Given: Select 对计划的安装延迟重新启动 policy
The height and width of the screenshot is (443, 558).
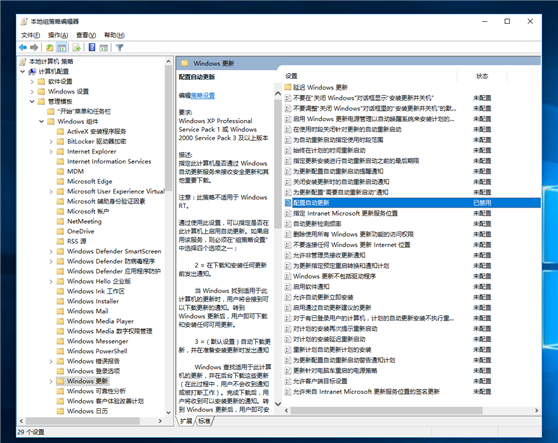Looking at the screenshot, I should [329, 339].
